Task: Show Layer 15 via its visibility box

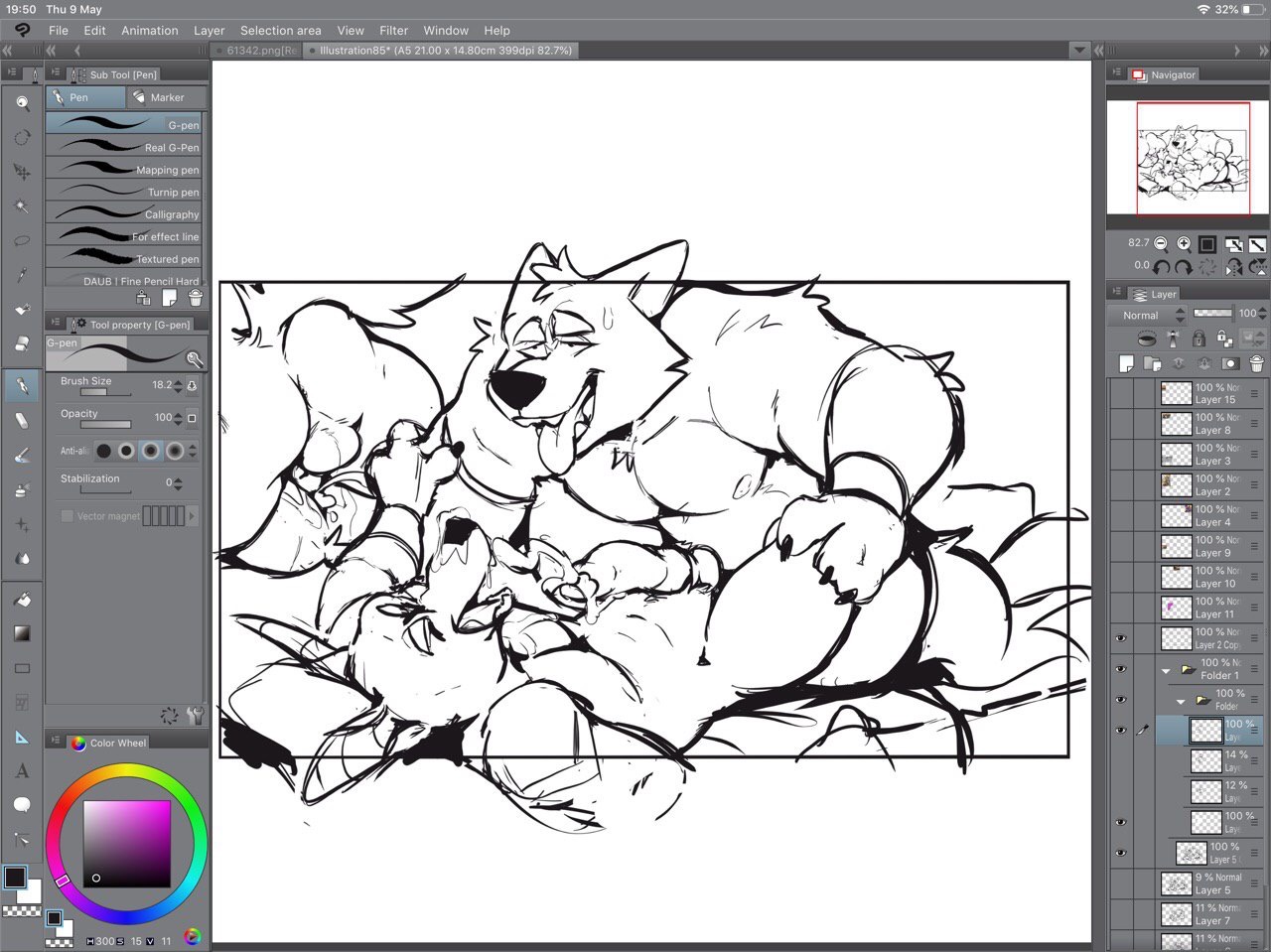Action: click(1120, 393)
